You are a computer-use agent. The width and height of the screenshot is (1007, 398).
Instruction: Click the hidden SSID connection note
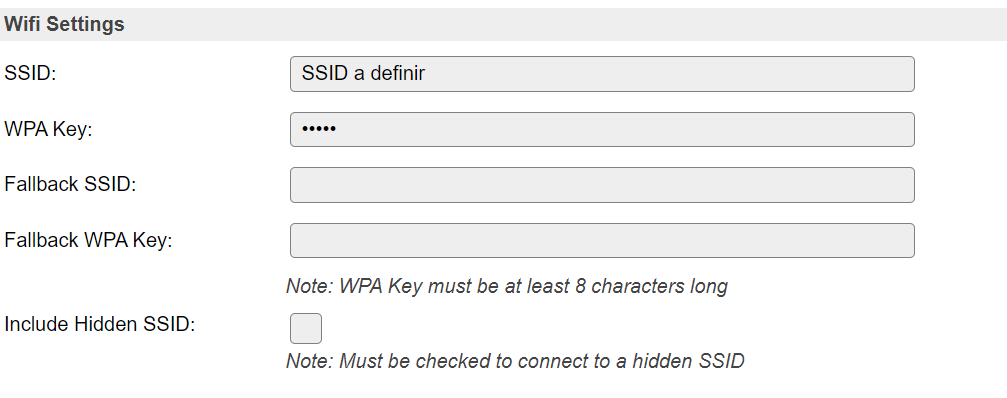(x=515, y=361)
